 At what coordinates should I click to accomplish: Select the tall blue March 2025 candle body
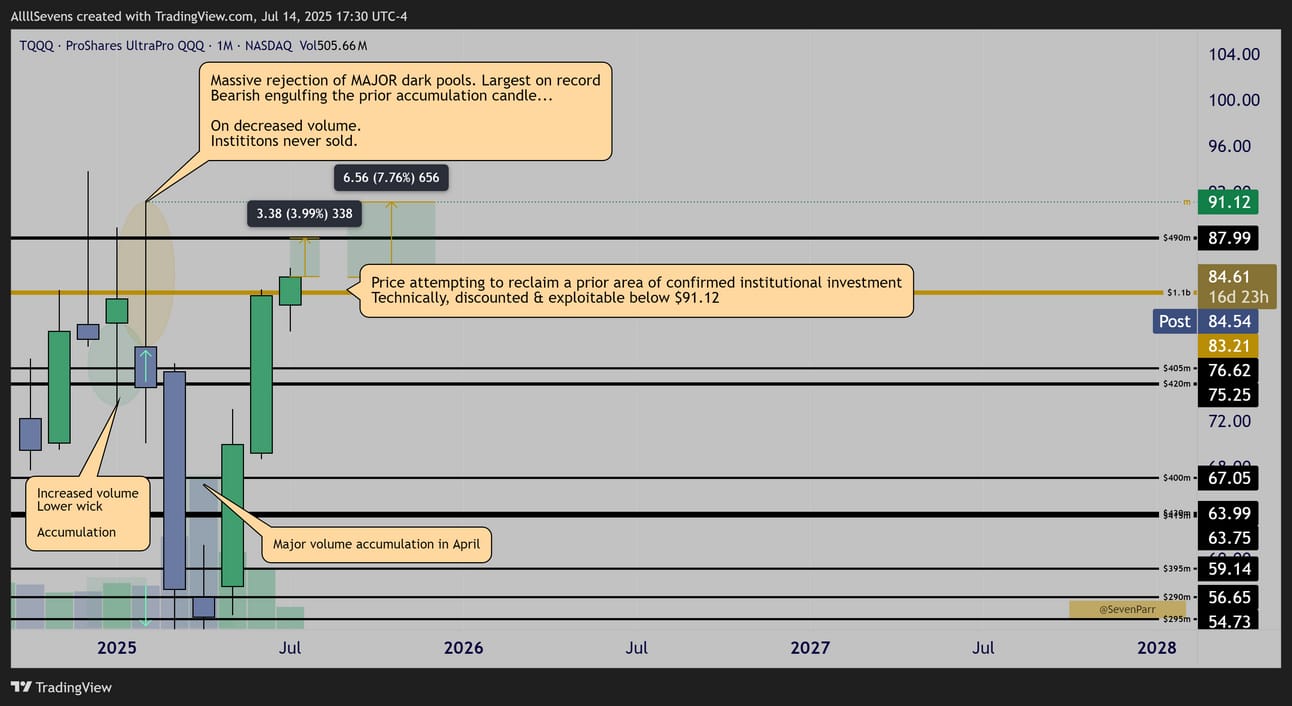175,480
